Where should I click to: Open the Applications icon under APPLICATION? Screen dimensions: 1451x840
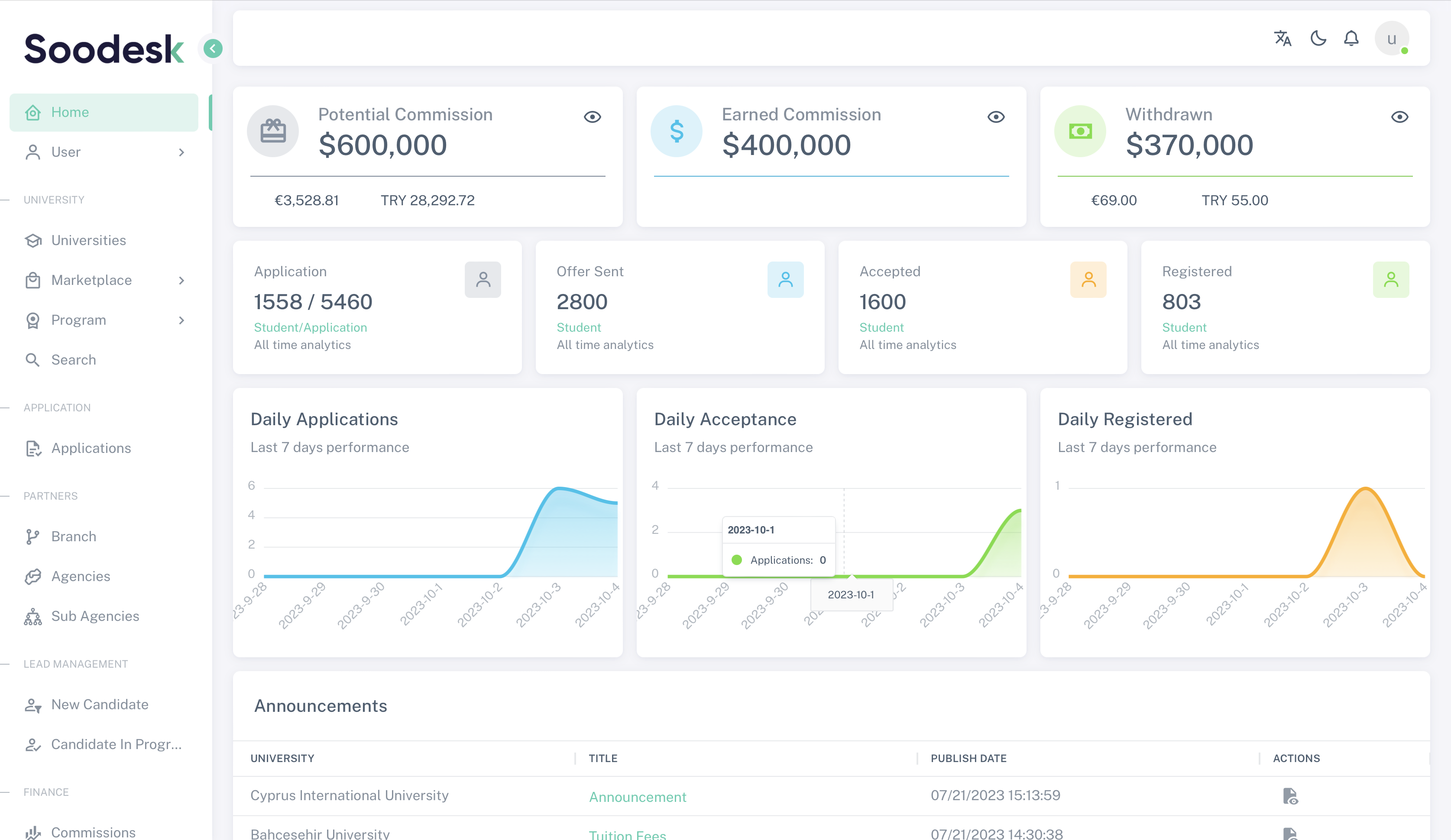pyautogui.click(x=33, y=448)
